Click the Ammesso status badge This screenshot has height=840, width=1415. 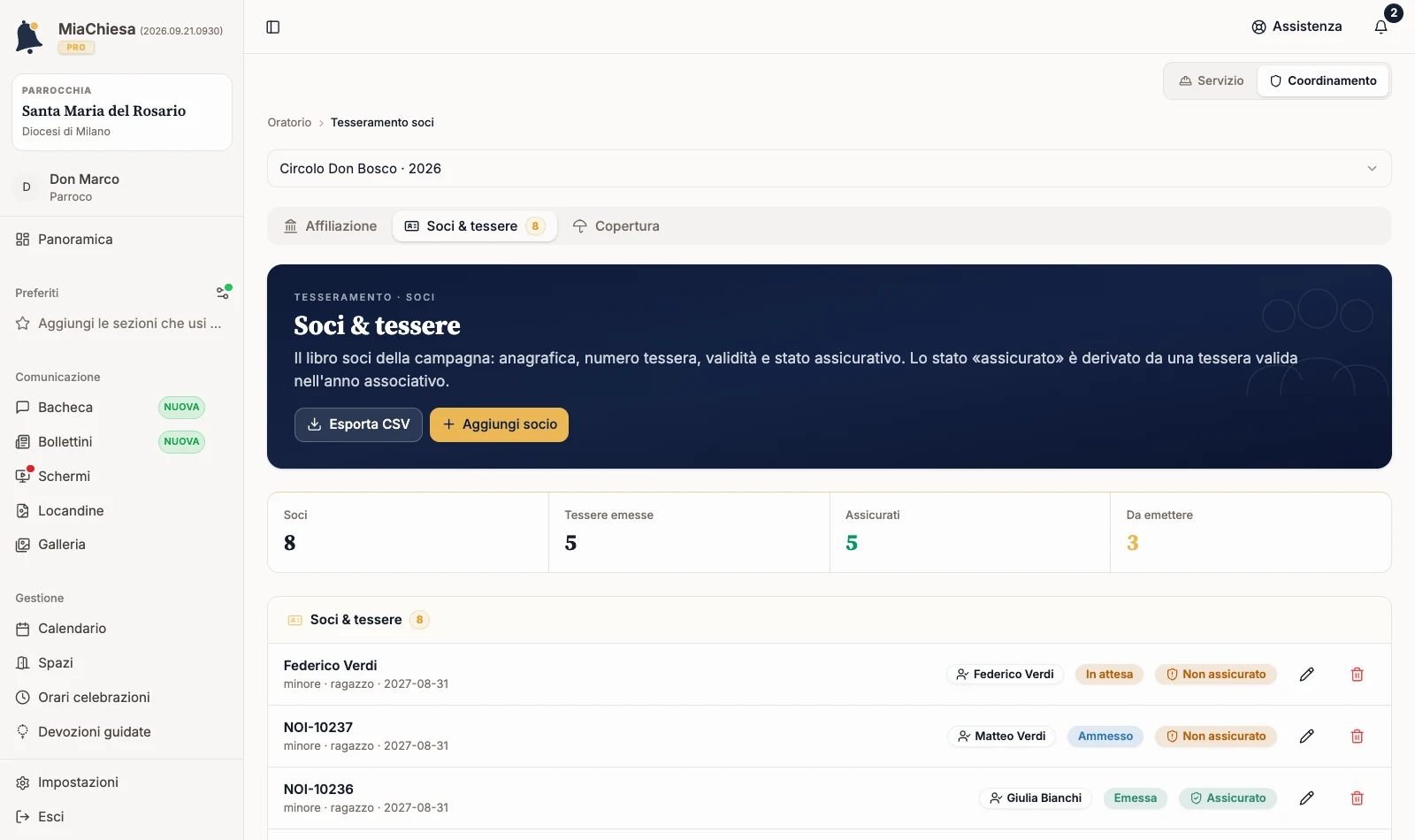tap(1105, 737)
